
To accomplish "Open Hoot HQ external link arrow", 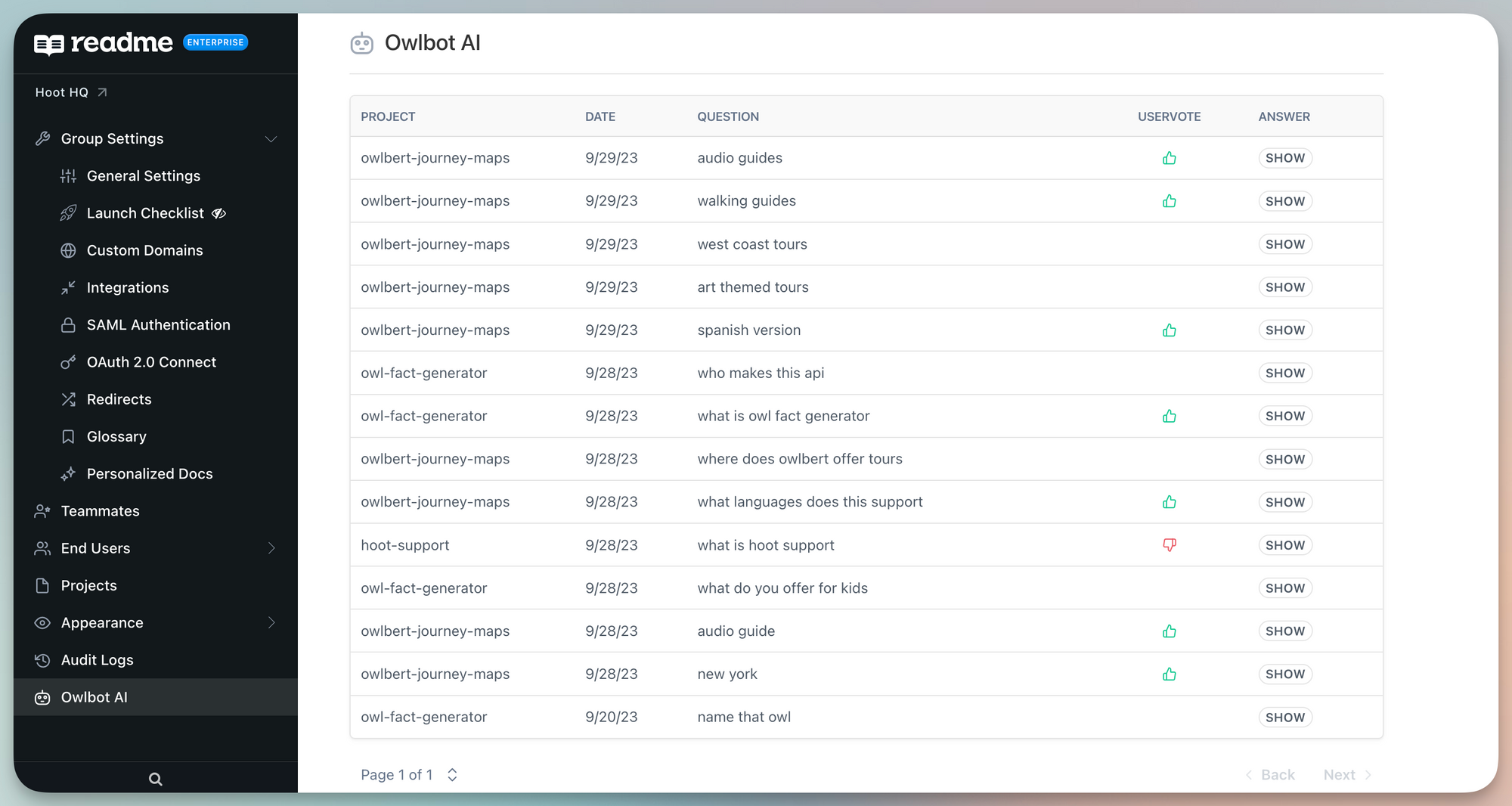I will (102, 92).
